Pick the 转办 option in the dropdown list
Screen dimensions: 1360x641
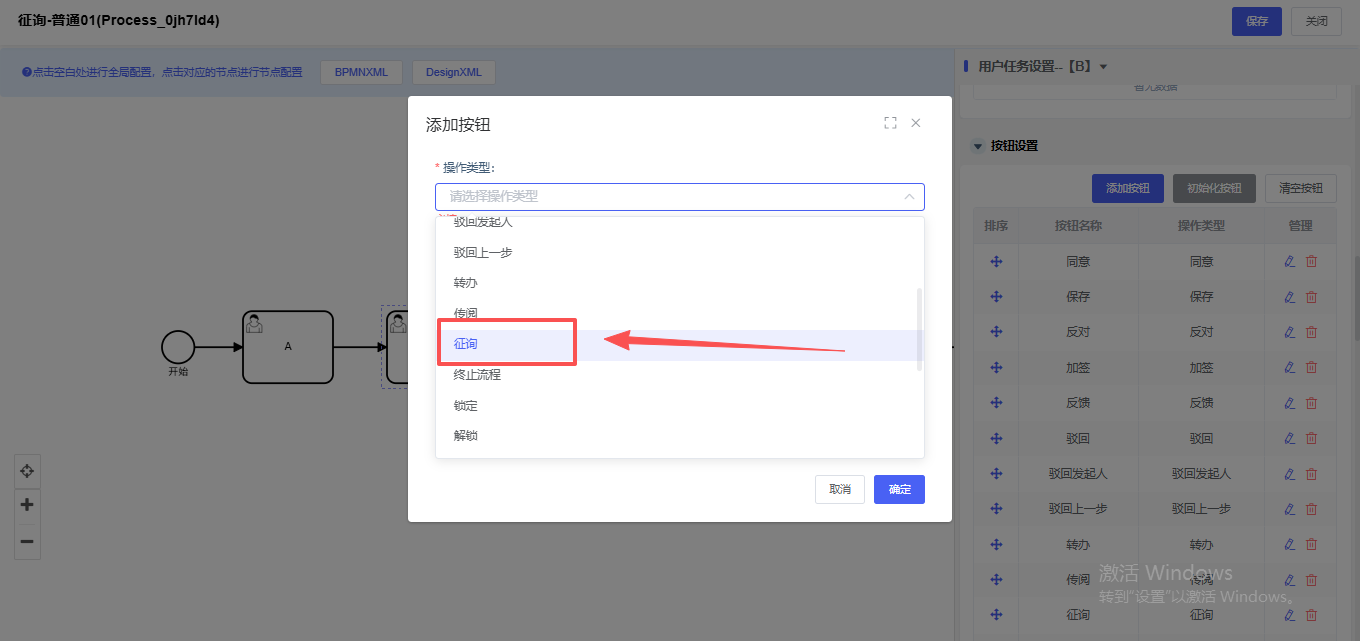click(466, 283)
